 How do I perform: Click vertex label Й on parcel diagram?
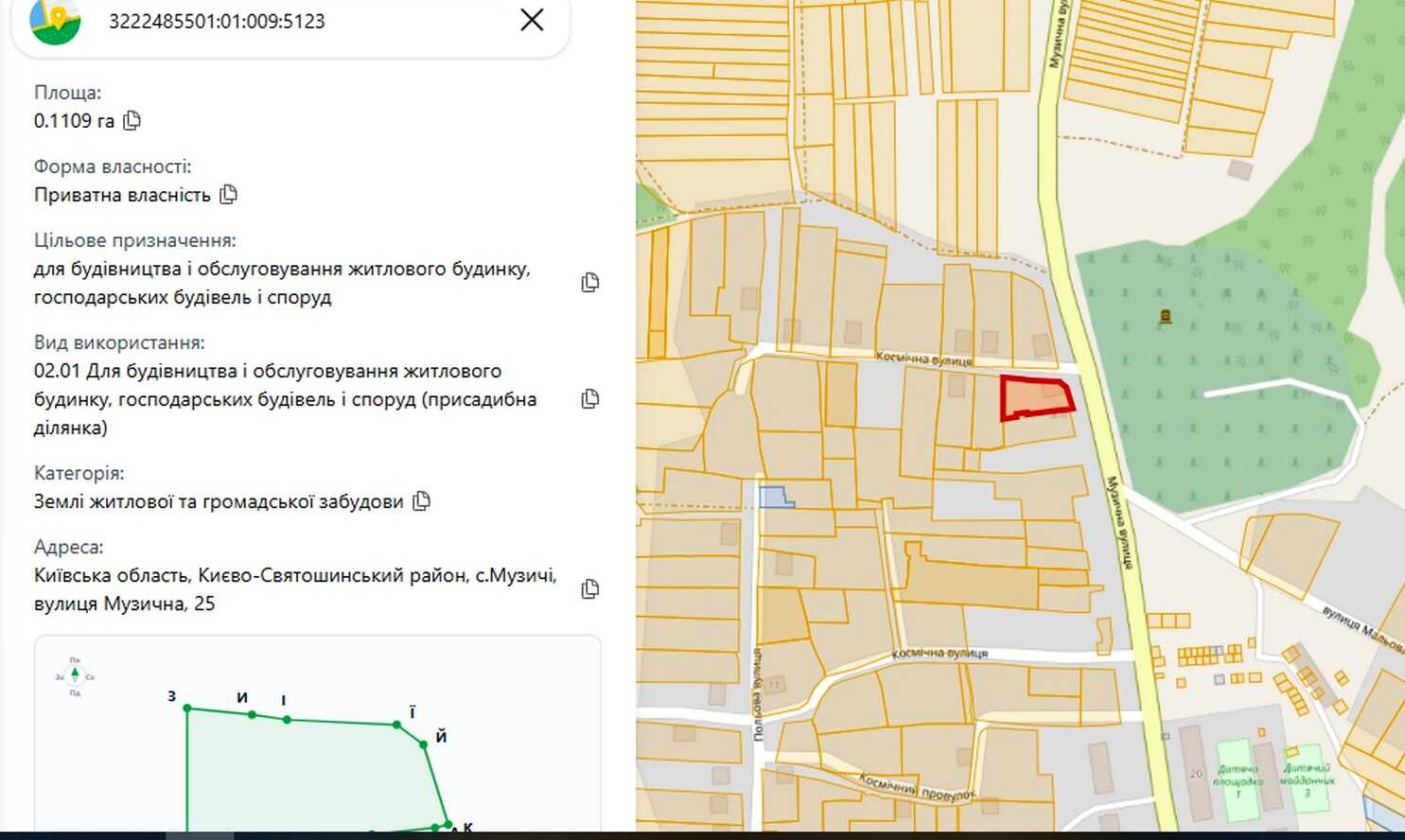coord(441,736)
